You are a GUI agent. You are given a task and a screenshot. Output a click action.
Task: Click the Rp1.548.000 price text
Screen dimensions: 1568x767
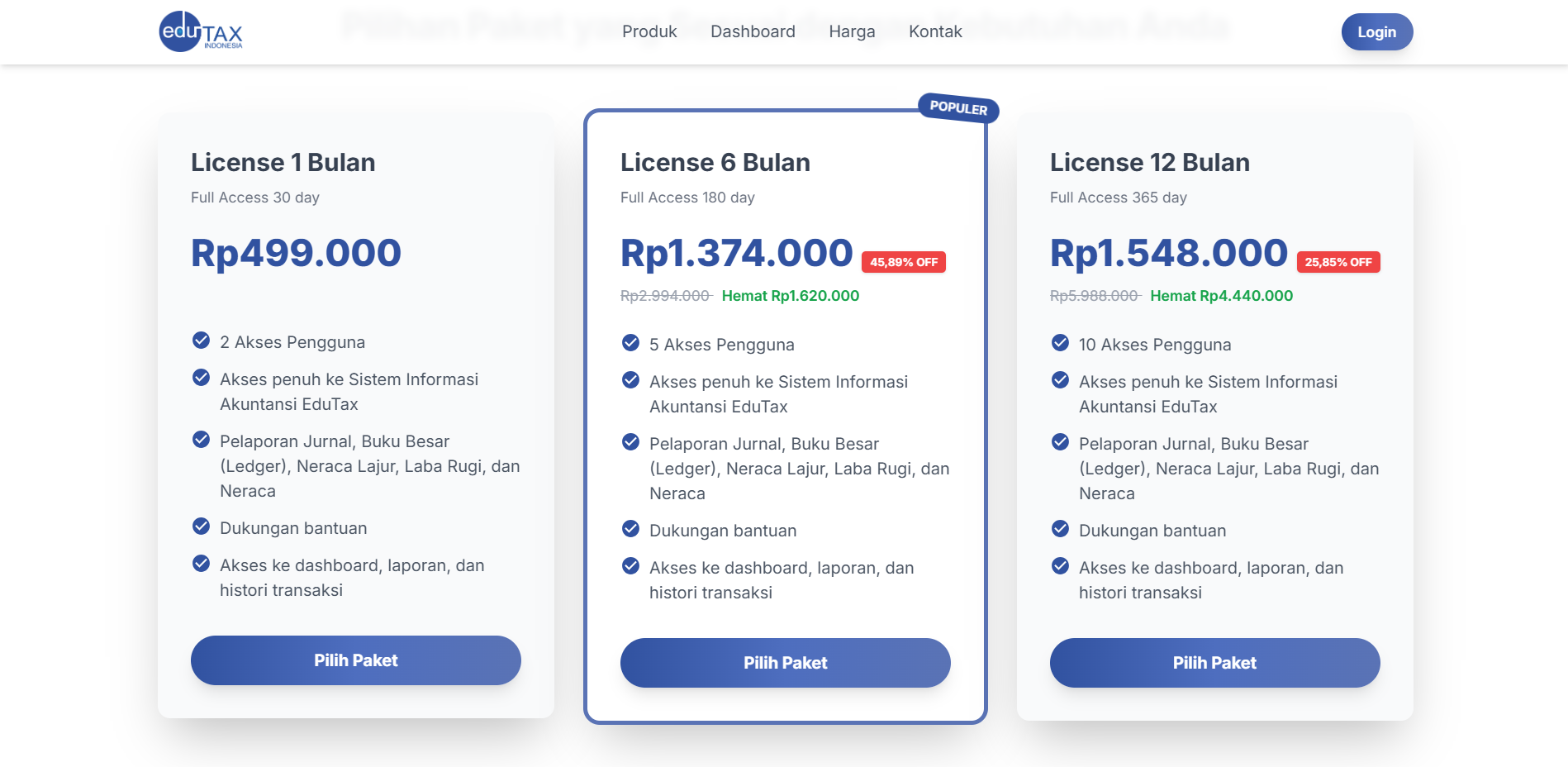(1169, 253)
